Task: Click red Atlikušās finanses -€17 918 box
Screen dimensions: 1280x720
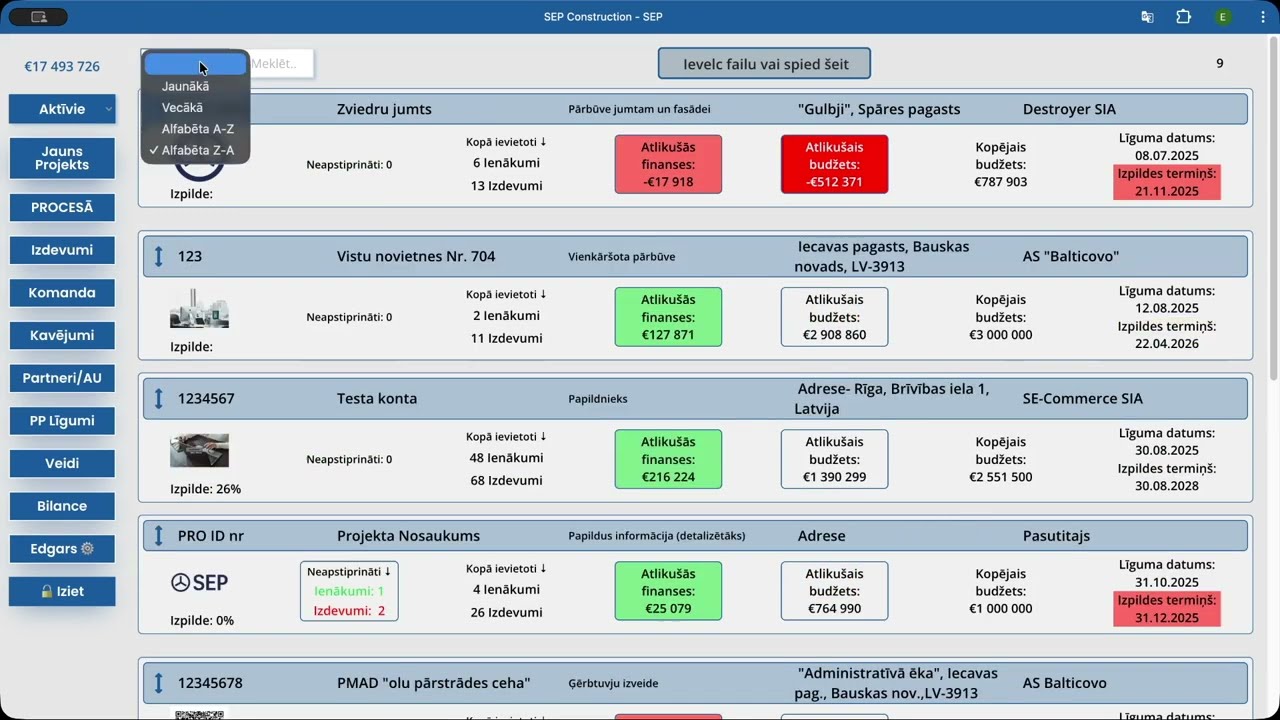Action: click(x=668, y=164)
